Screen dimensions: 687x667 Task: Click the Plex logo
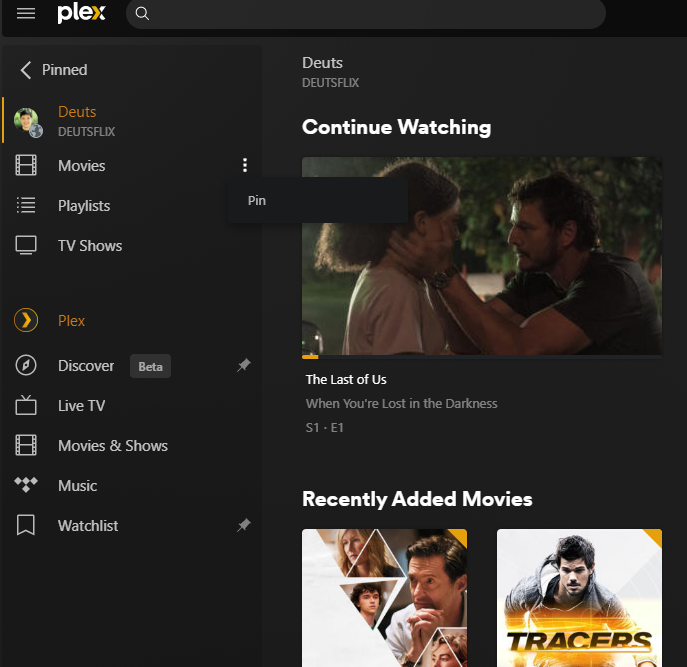(x=81, y=13)
